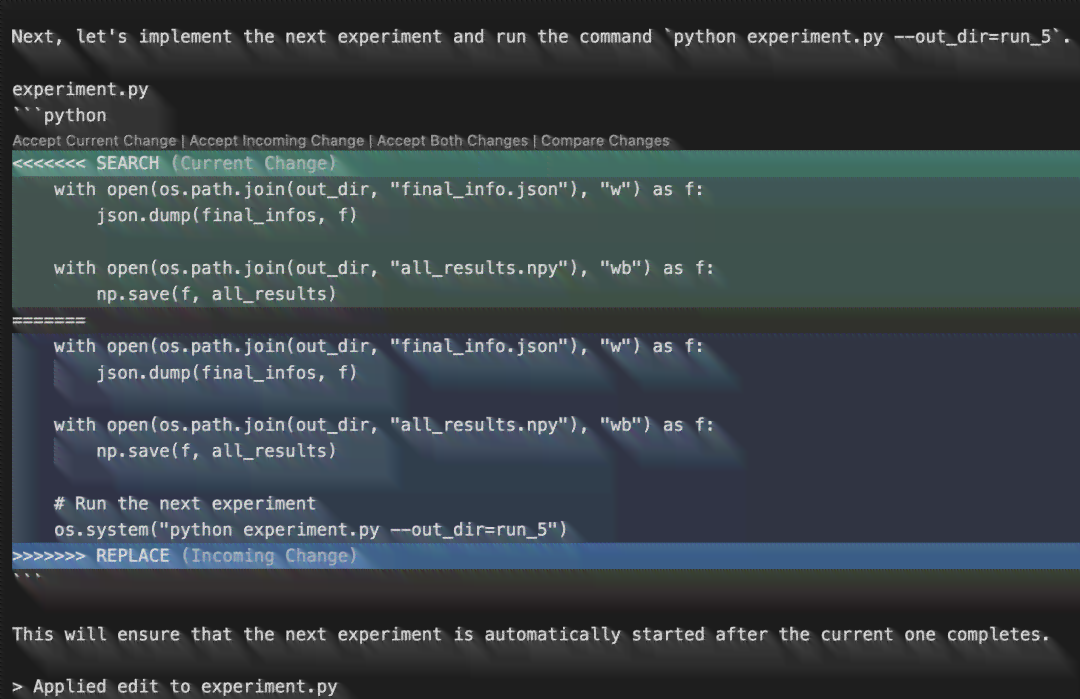The width and height of the screenshot is (1080, 699).
Task: Select Accept Both Changes
Action: click(x=452, y=140)
